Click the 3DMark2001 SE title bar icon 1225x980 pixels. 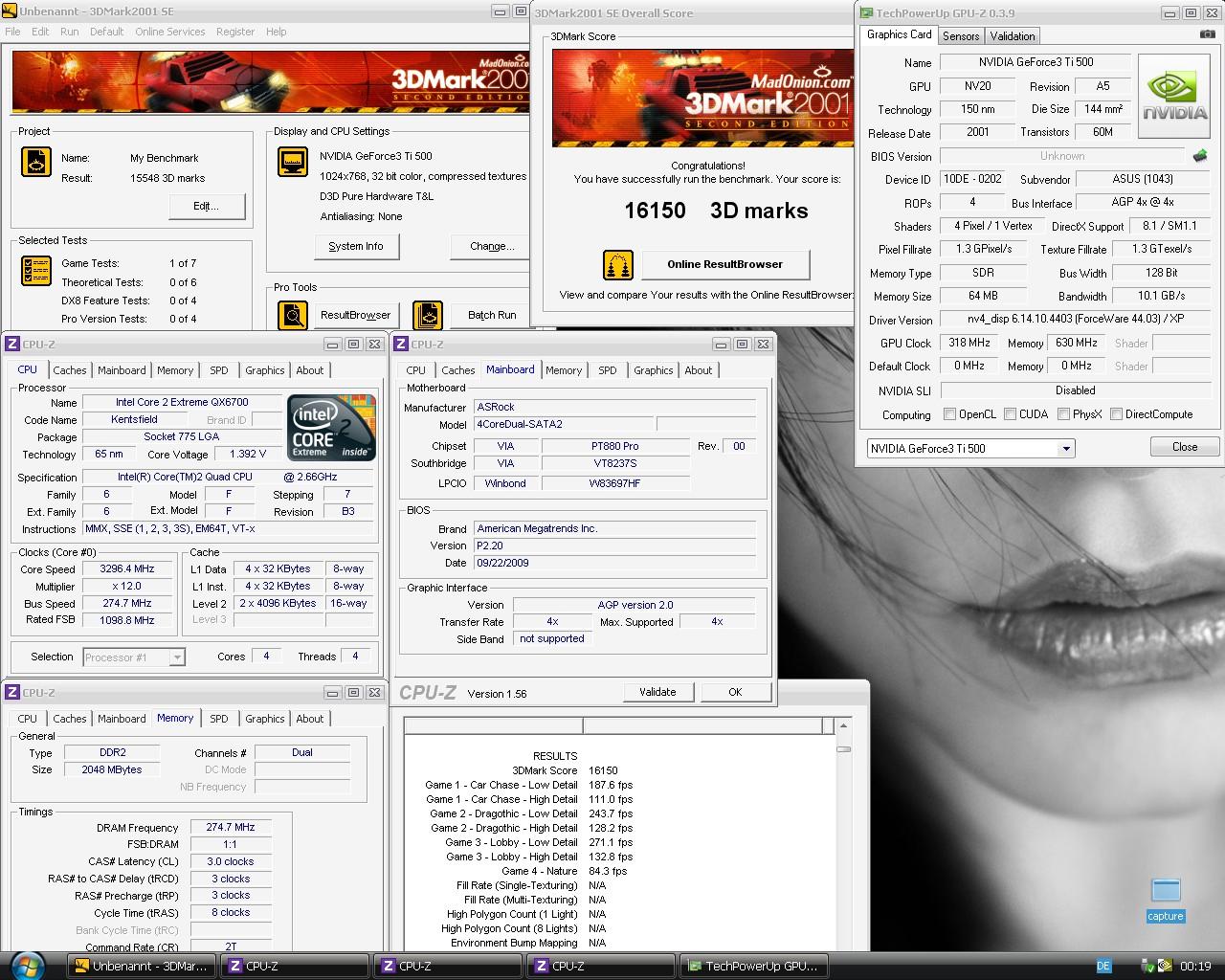coord(11,11)
